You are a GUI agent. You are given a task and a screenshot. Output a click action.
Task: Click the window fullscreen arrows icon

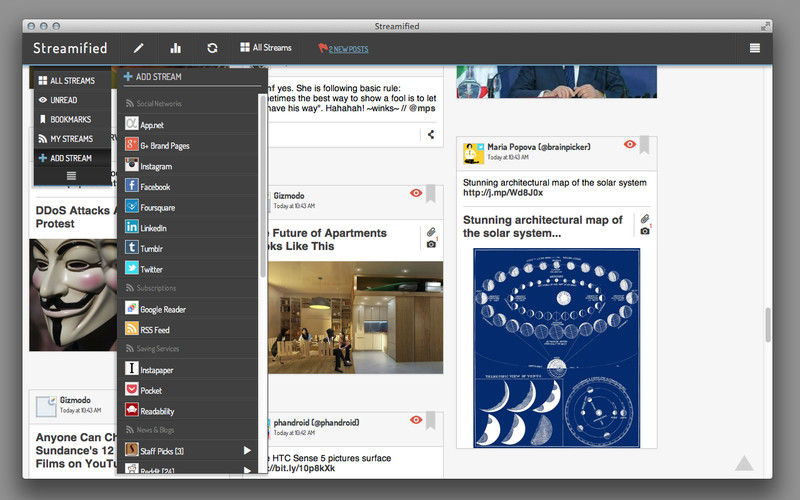(x=765, y=26)
